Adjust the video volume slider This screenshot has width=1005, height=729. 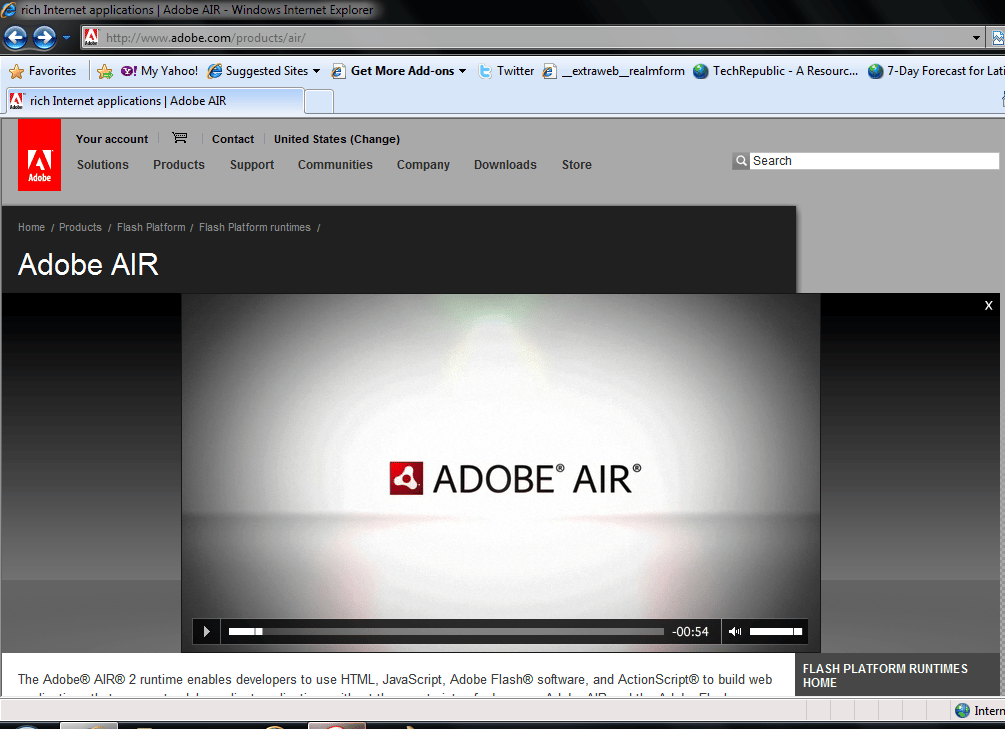776,632
